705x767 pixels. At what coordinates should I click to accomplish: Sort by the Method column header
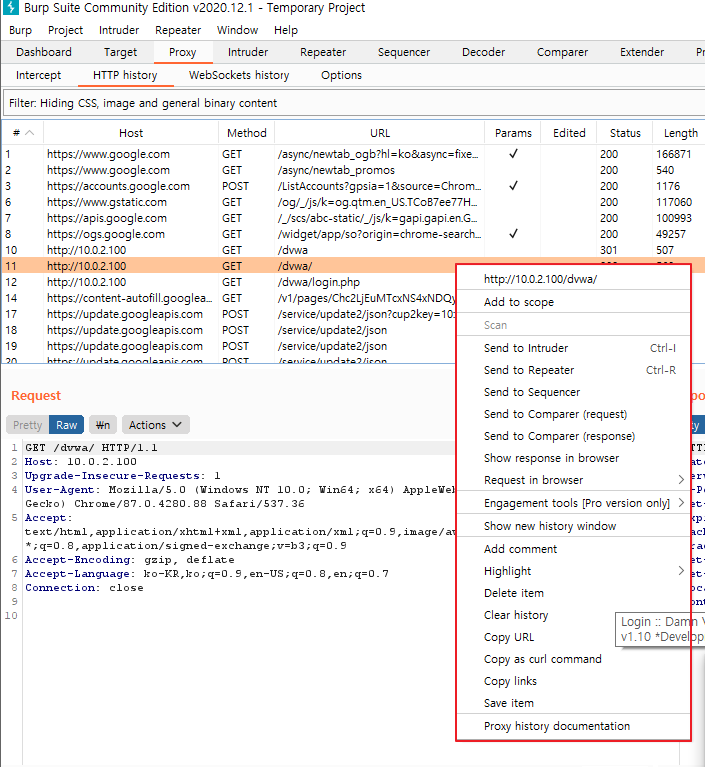(247, 133)
